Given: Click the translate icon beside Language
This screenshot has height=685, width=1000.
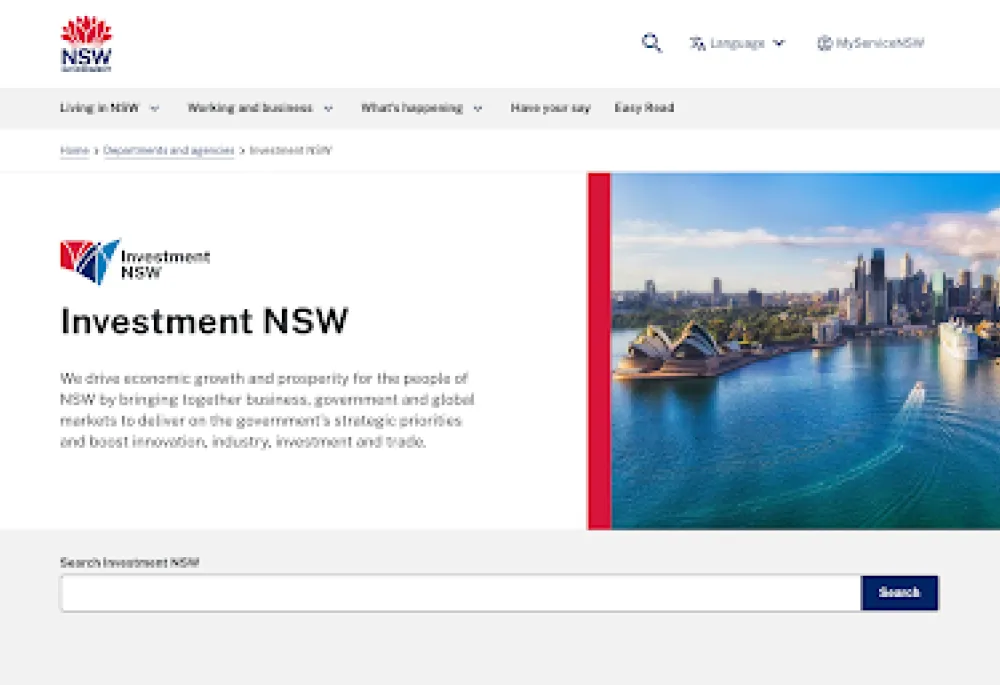Looking at the screenshot, I should coord(697,43).
